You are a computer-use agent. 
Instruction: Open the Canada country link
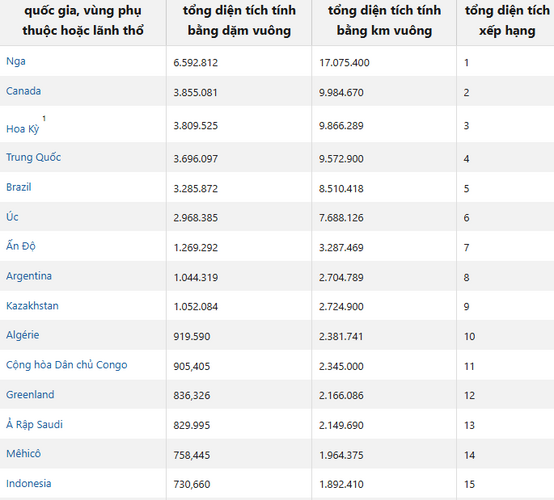[23, 91]
